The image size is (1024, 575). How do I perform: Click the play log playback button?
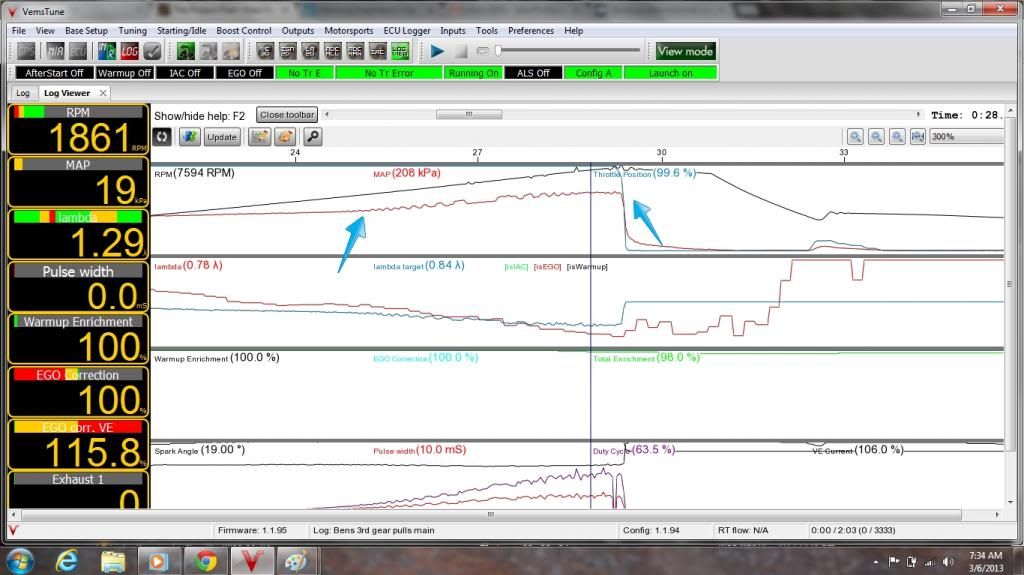point(437,51)
